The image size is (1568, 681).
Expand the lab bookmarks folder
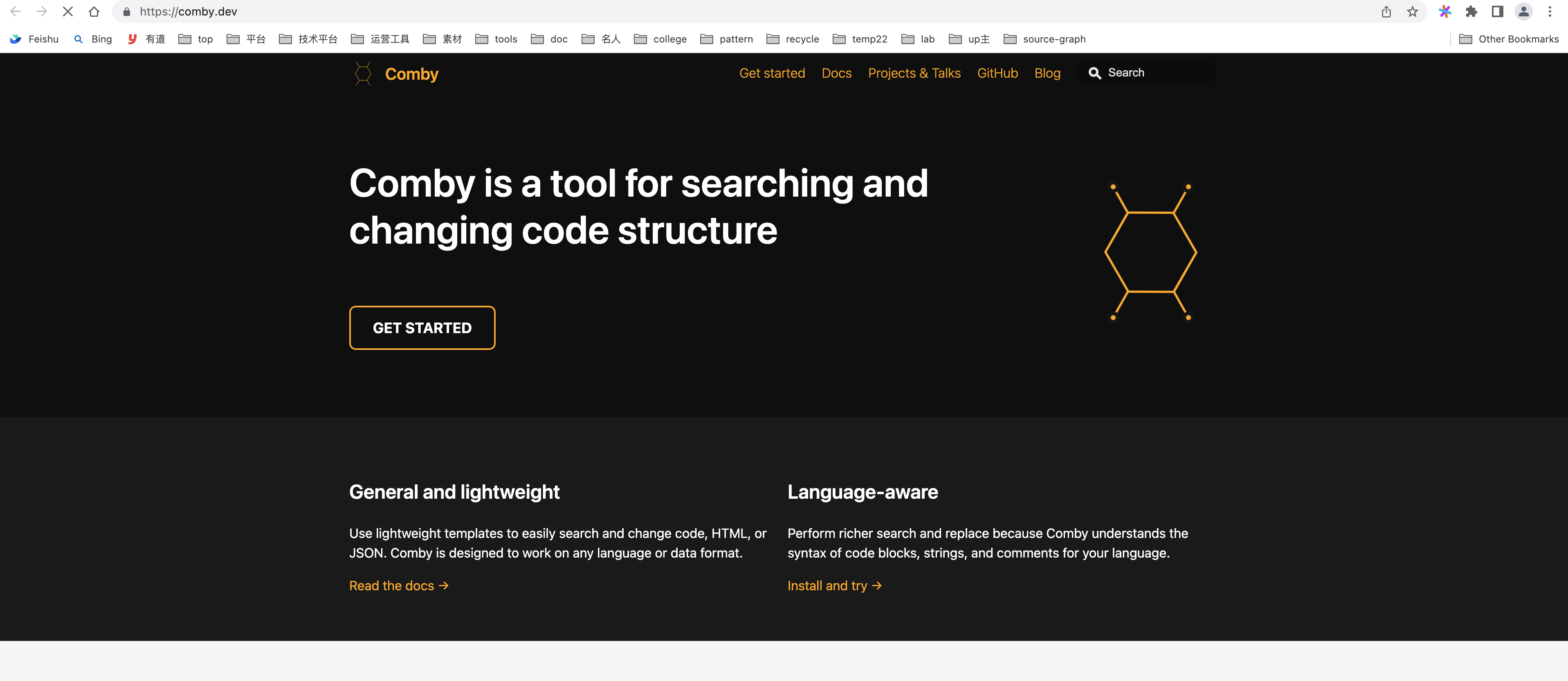pos(918,39)
